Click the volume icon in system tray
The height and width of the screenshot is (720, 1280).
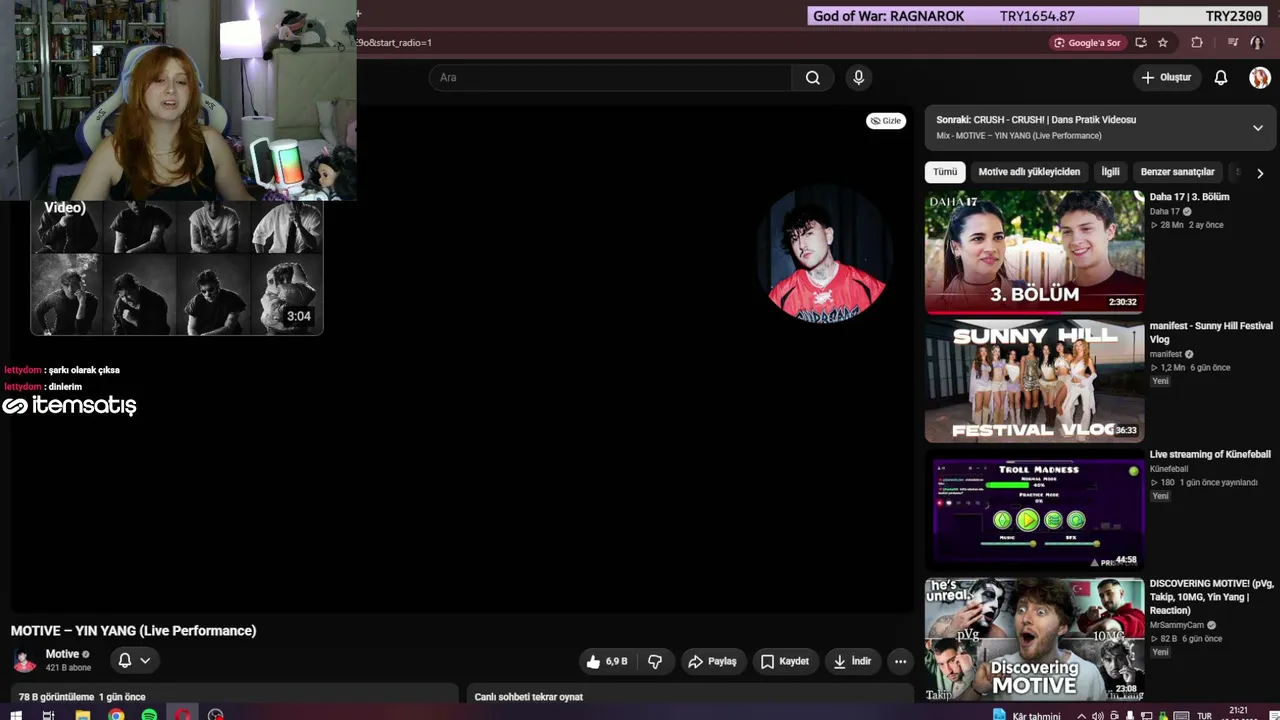(x=1098, y=716)
